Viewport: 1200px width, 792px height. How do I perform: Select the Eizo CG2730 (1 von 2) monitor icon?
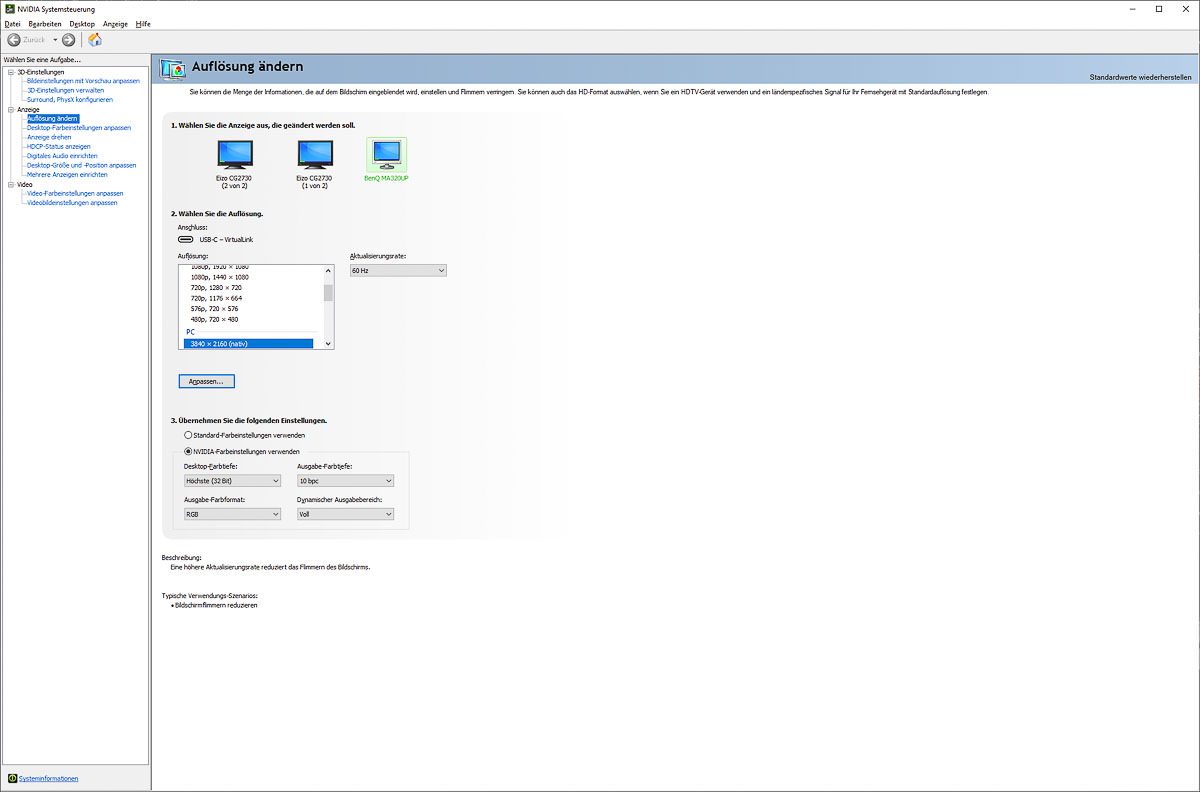[x=315, y=154]
